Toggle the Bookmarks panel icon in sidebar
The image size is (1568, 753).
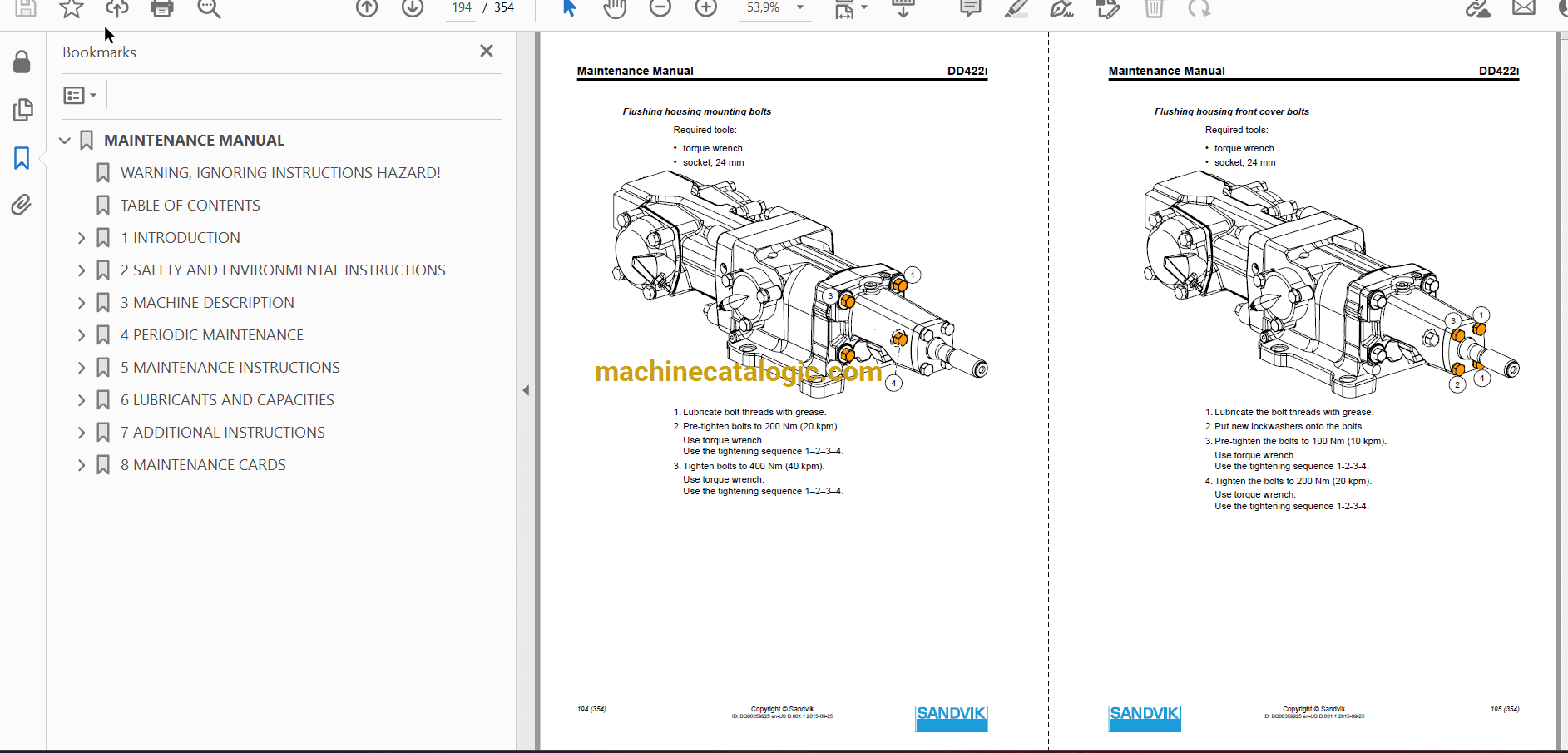coord(22,158)
